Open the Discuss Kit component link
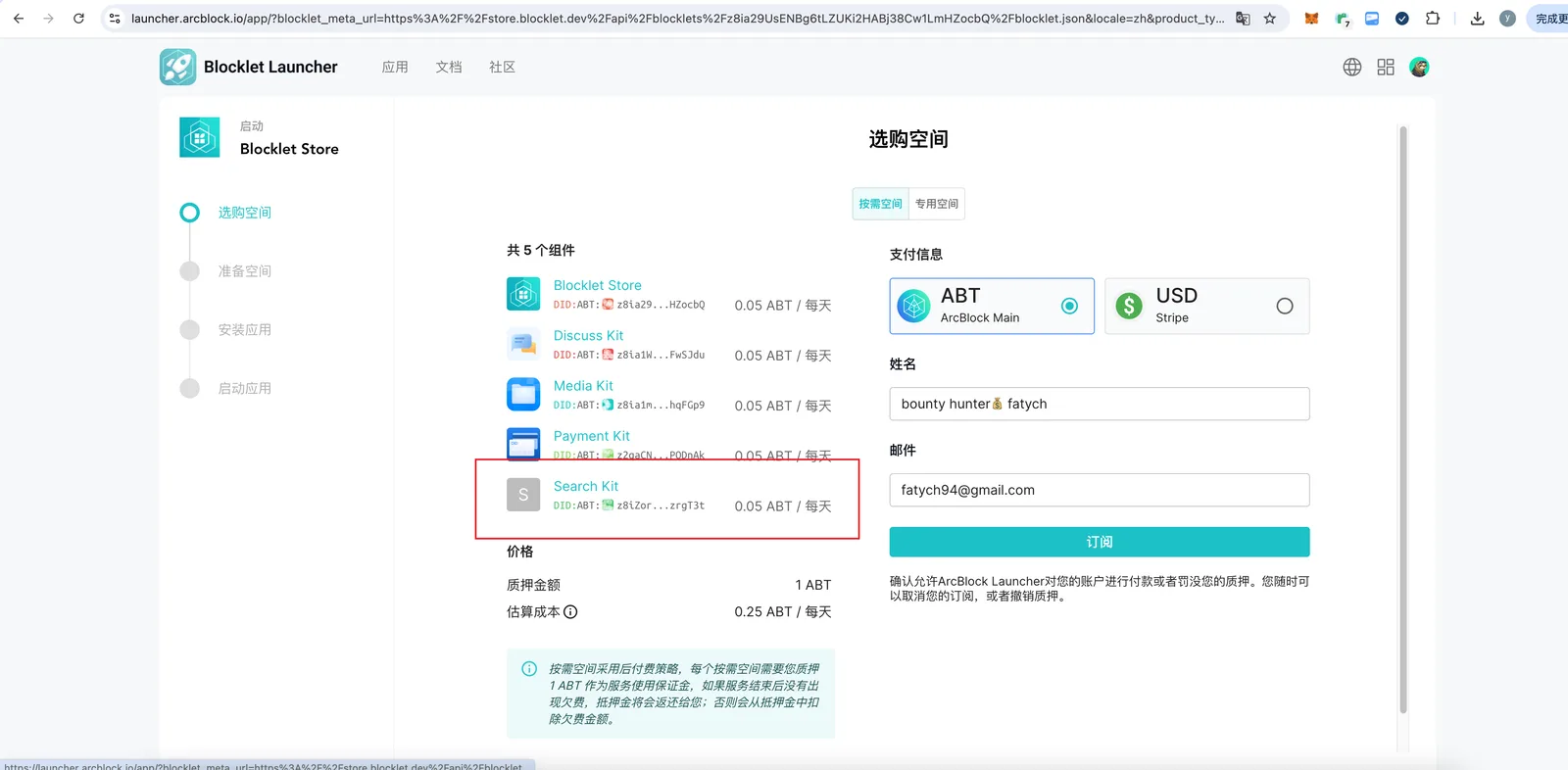1568x770 pixels. pyautogui.click(x=588, y=335)
